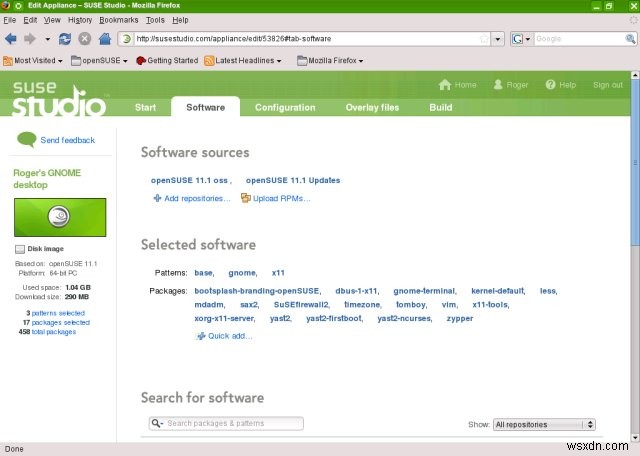
Task: Open the yast2-firstboot package link
Action: pos(334,318)
